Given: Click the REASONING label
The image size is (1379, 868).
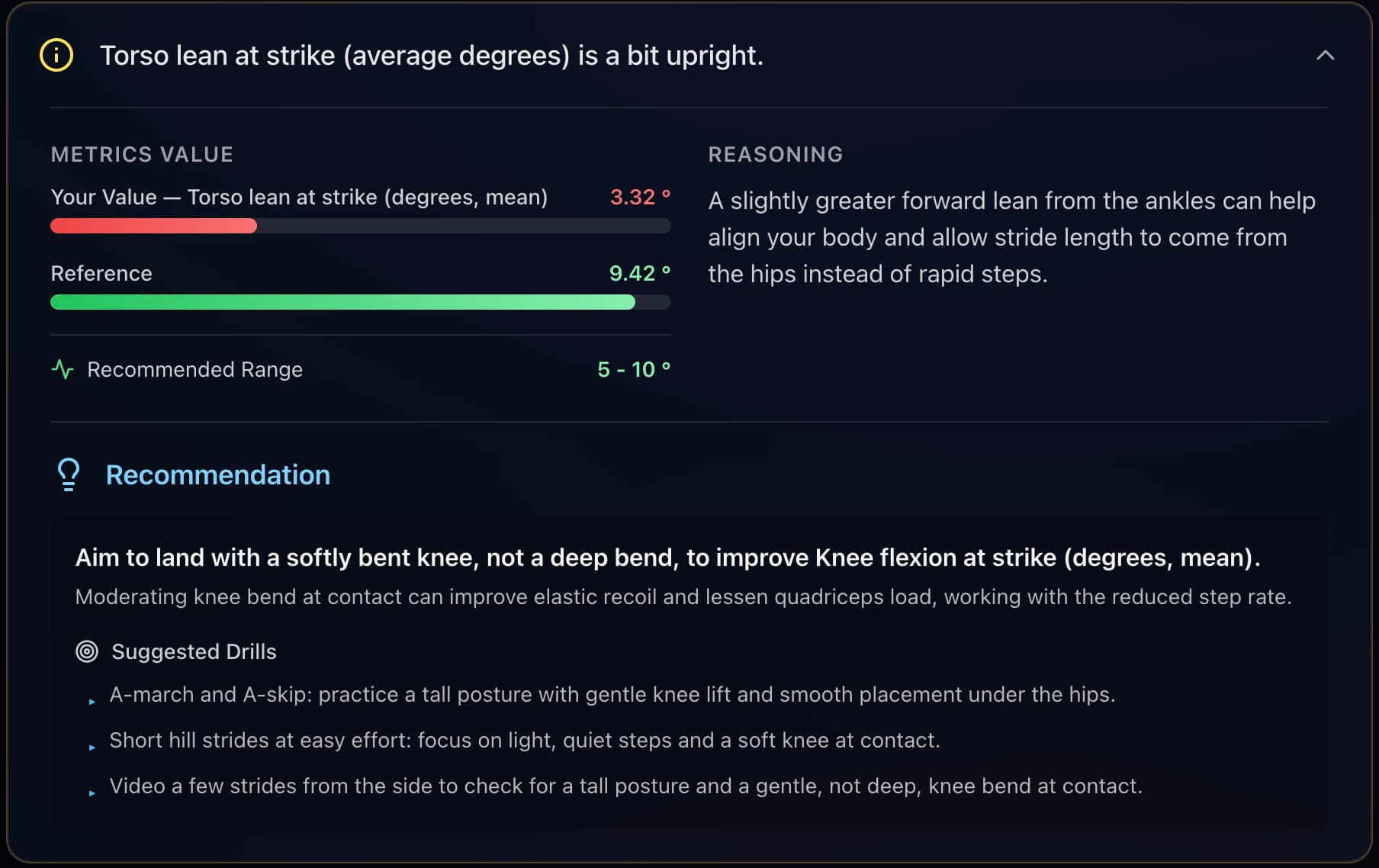Looking at the screenshot, I should point(775,154).
